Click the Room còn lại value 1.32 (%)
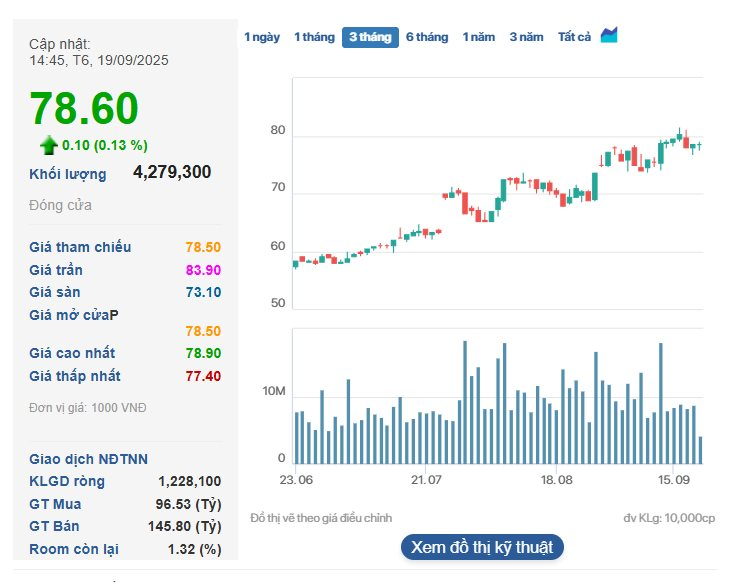Screen dimensions: 729x582 (195, 549)
